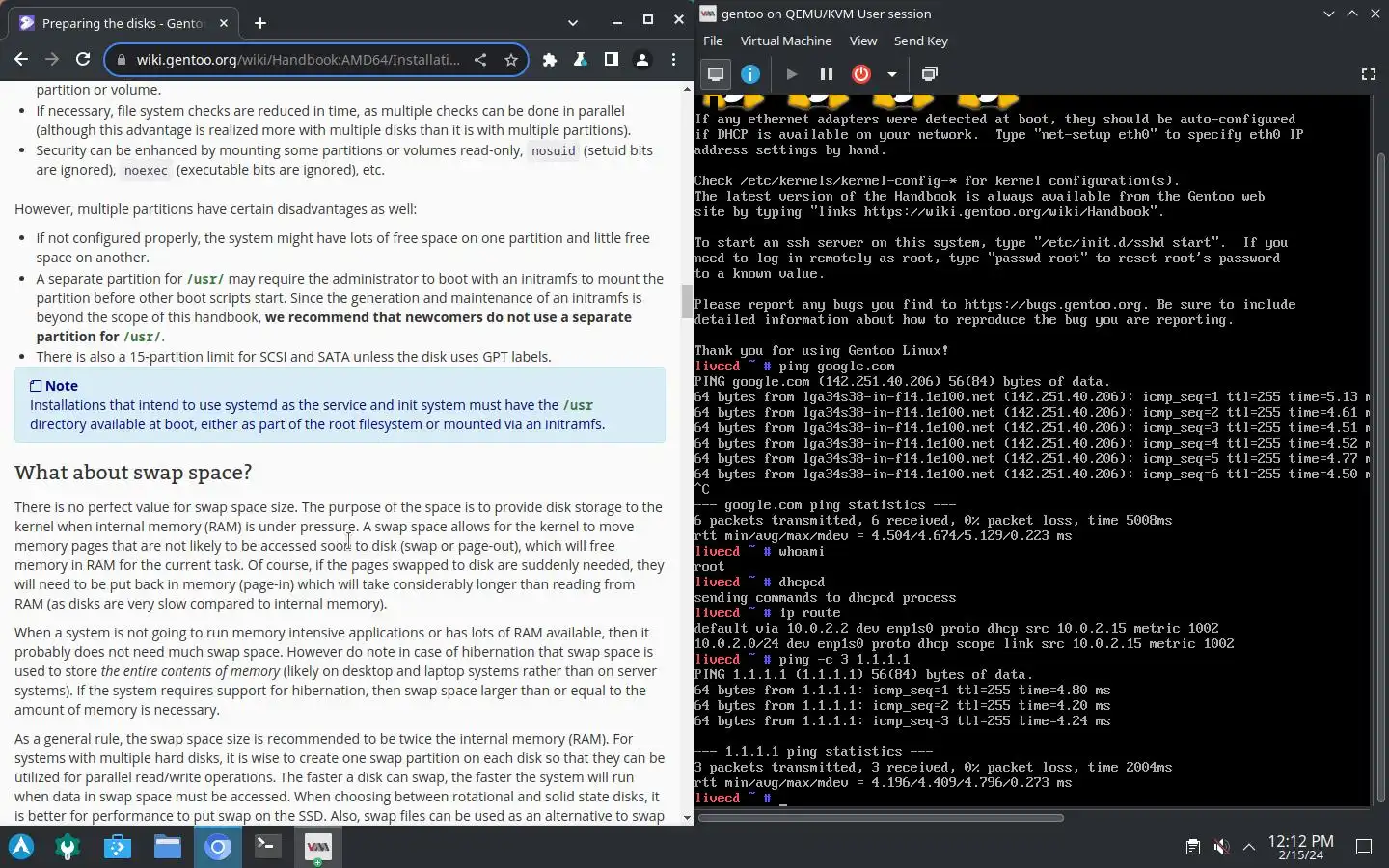The width and height of the screenshot is (1389, 868).
Task: Click the bold /usr/ link in recommendation
Action: (x=142, y=337)
